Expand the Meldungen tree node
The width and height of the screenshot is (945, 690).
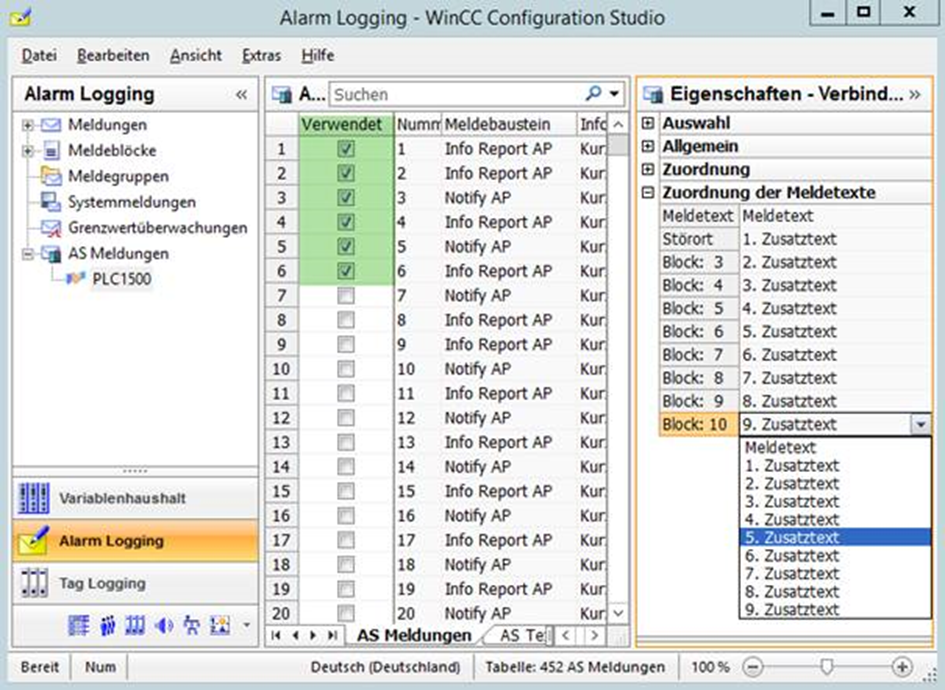[x=27, y=125]
